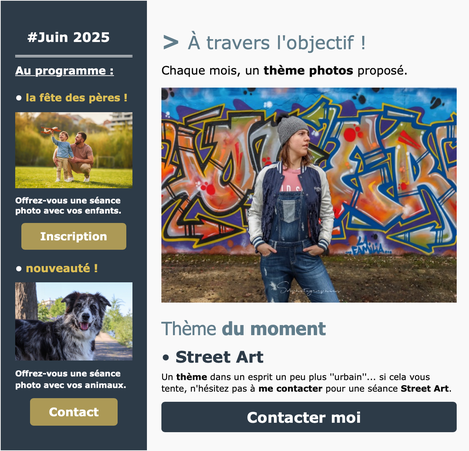Click the À travers l'objectif title
Image resolution: width=469 pixels, height=451 pixels.
click(277, 43)
